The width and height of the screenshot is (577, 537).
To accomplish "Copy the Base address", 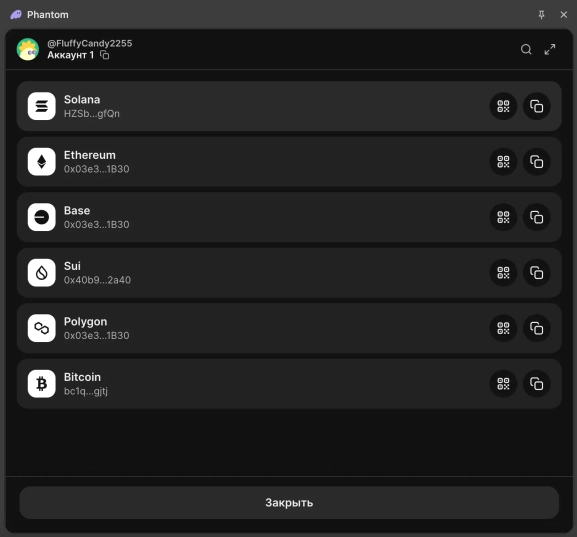I will click(537, 217).
